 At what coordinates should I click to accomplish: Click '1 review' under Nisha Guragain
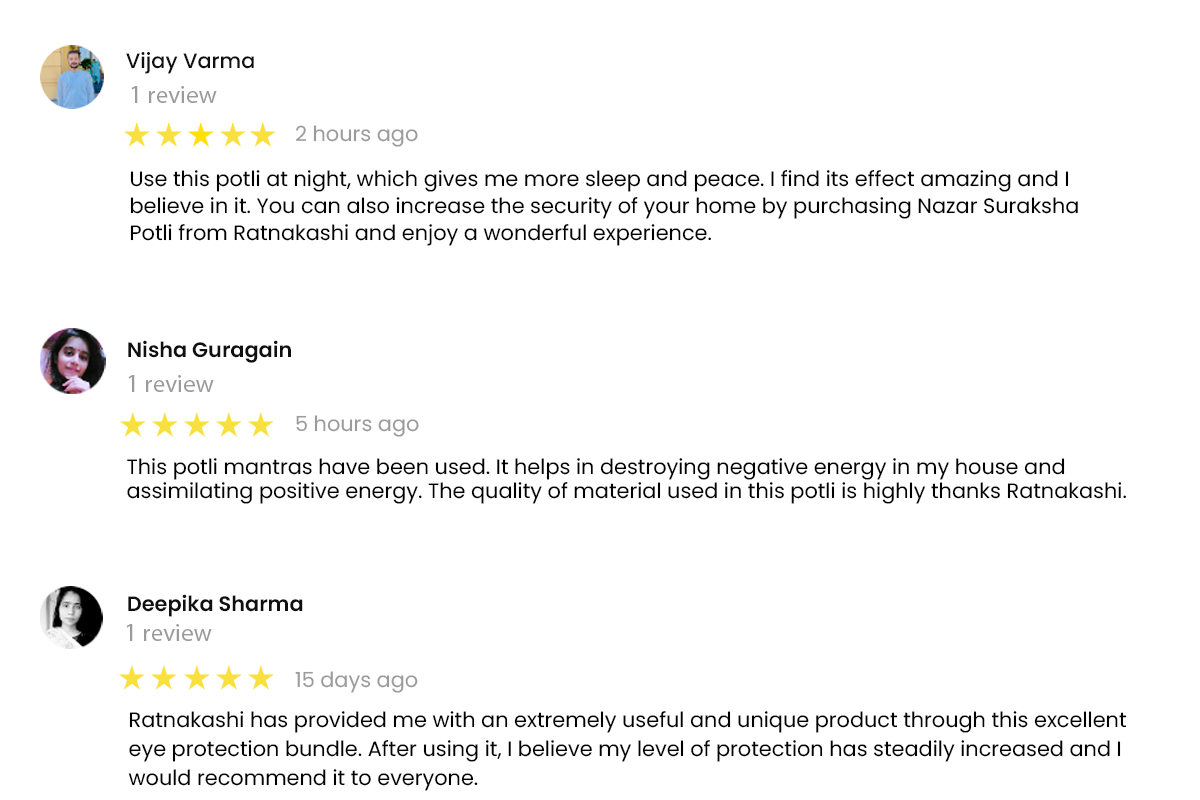(x=171, y=384)
